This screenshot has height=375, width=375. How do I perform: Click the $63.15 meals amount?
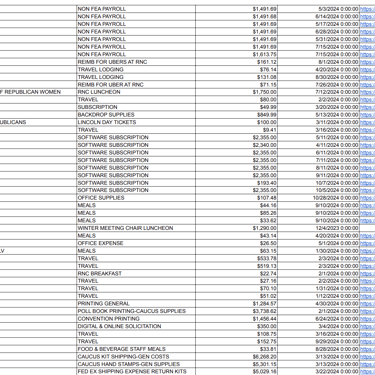(236, 251)
